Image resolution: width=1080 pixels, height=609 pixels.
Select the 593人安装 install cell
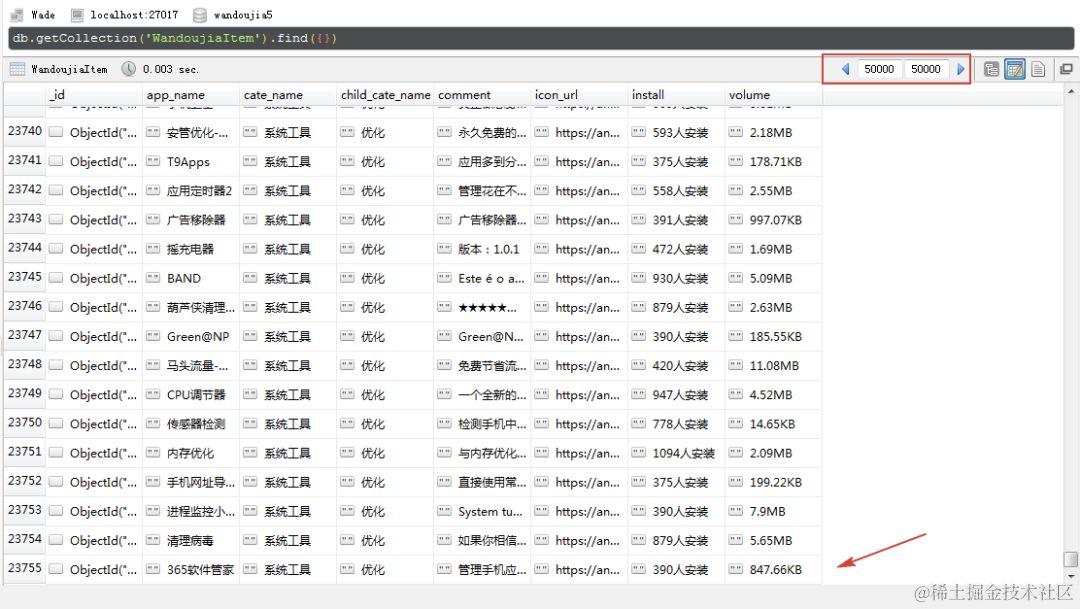(x=676, y=132)
